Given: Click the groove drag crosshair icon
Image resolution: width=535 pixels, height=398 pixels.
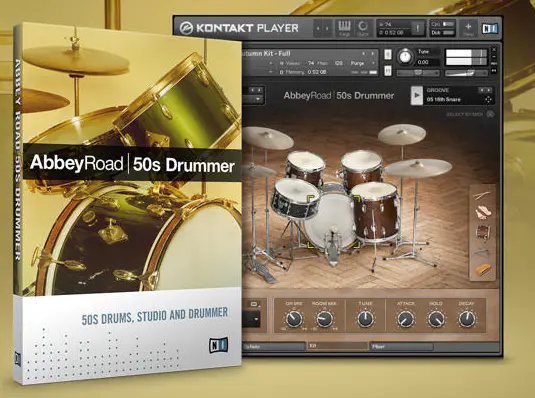Looking at the screenshot, I should [488, 99].
